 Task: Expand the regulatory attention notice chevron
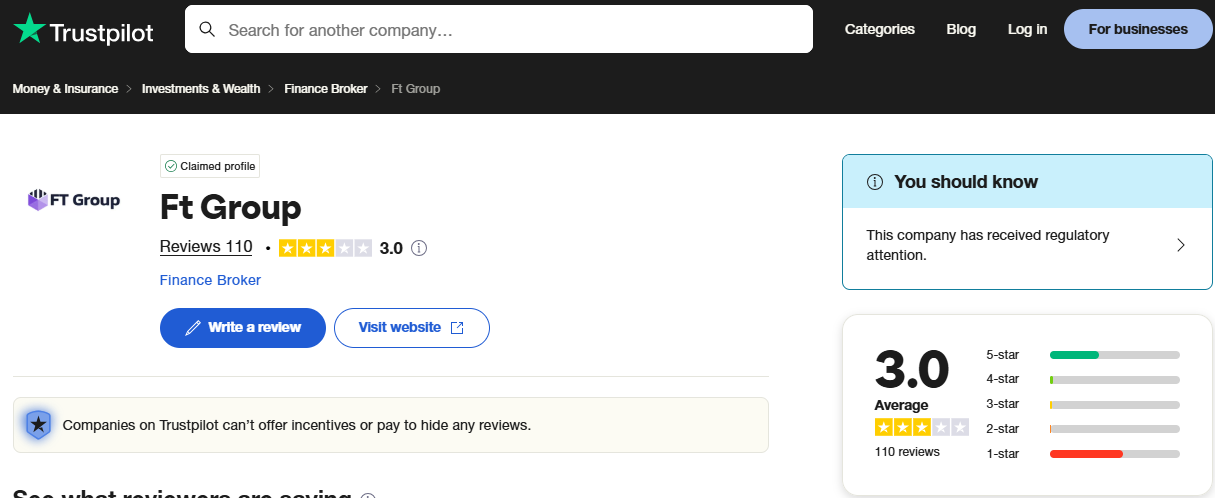[1180, 245]
